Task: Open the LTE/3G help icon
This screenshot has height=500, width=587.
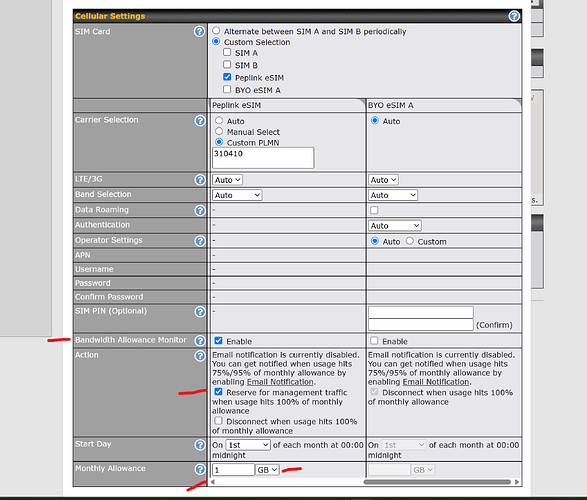Action: (200, 180)
